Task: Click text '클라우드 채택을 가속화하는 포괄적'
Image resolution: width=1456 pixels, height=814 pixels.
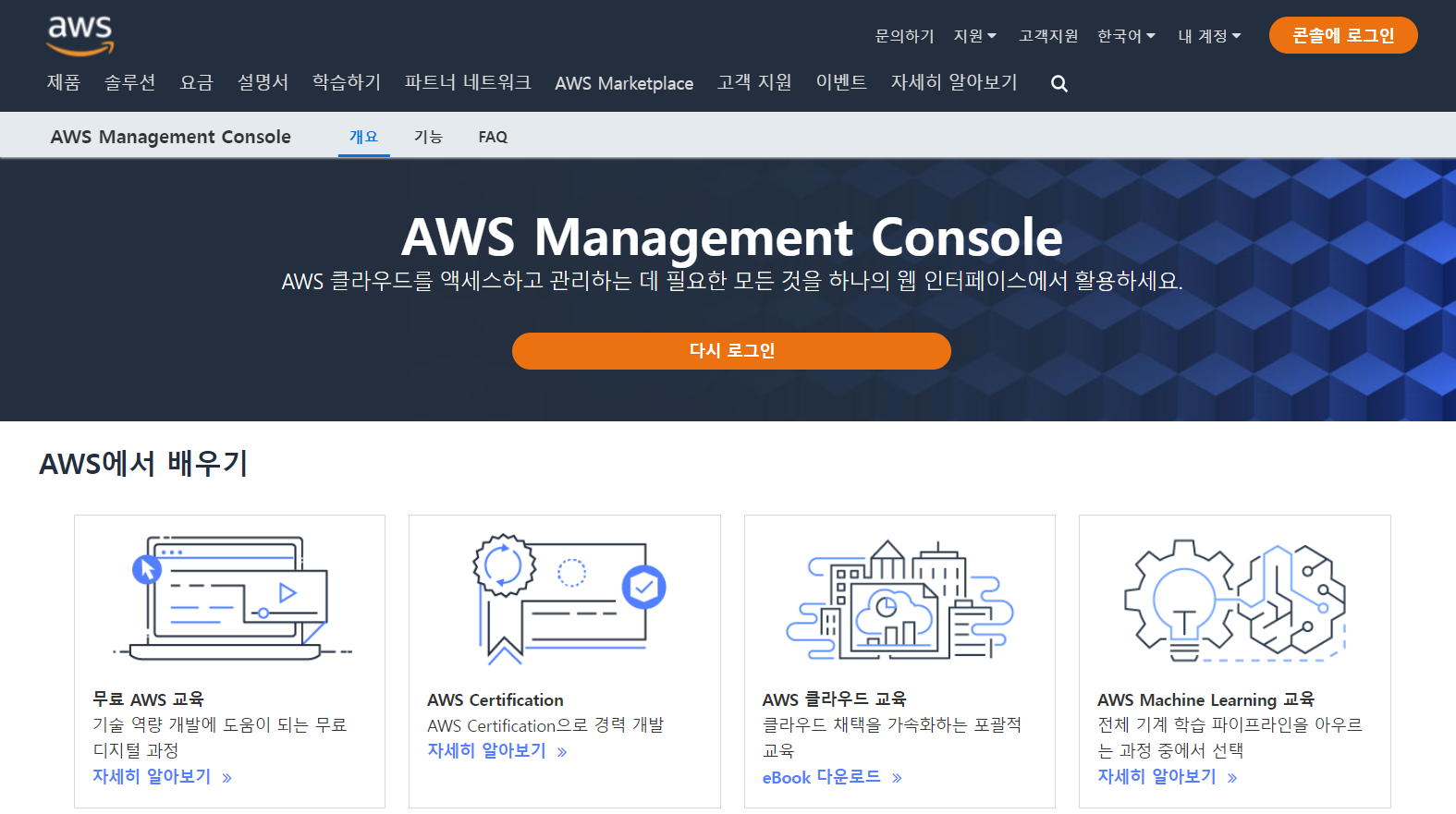Action: point(891,725)
